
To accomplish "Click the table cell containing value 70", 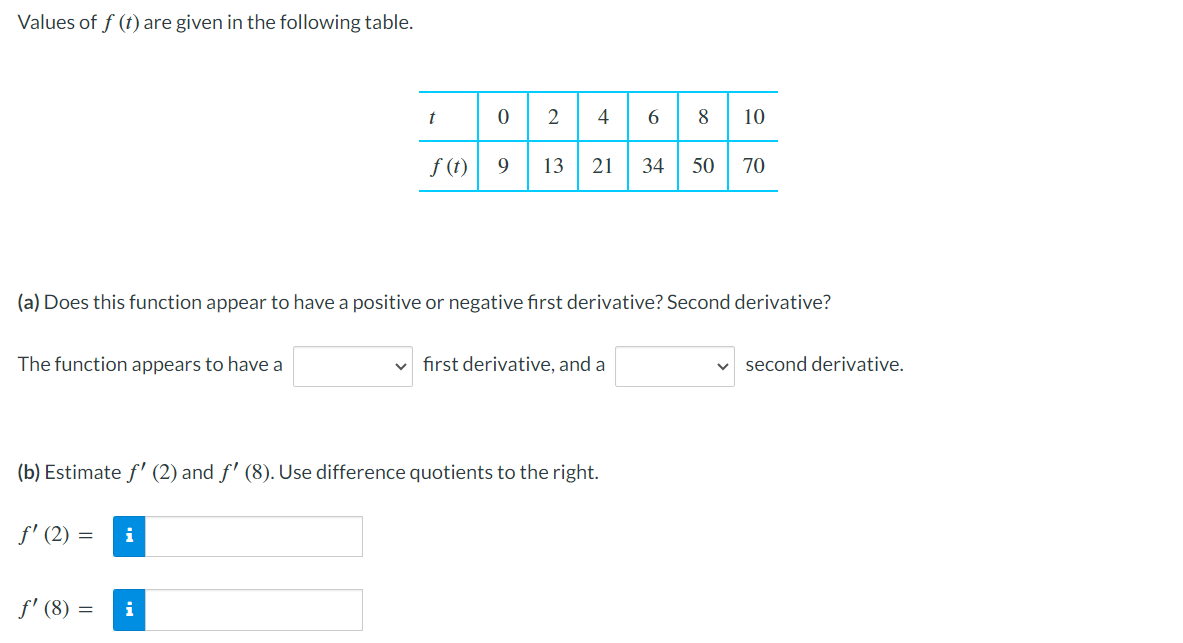I will [x=753, y=166].
